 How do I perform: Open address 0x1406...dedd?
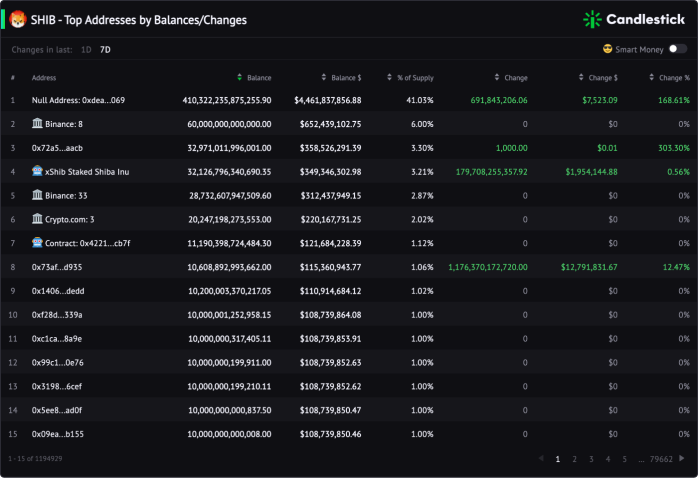(58, 291)
